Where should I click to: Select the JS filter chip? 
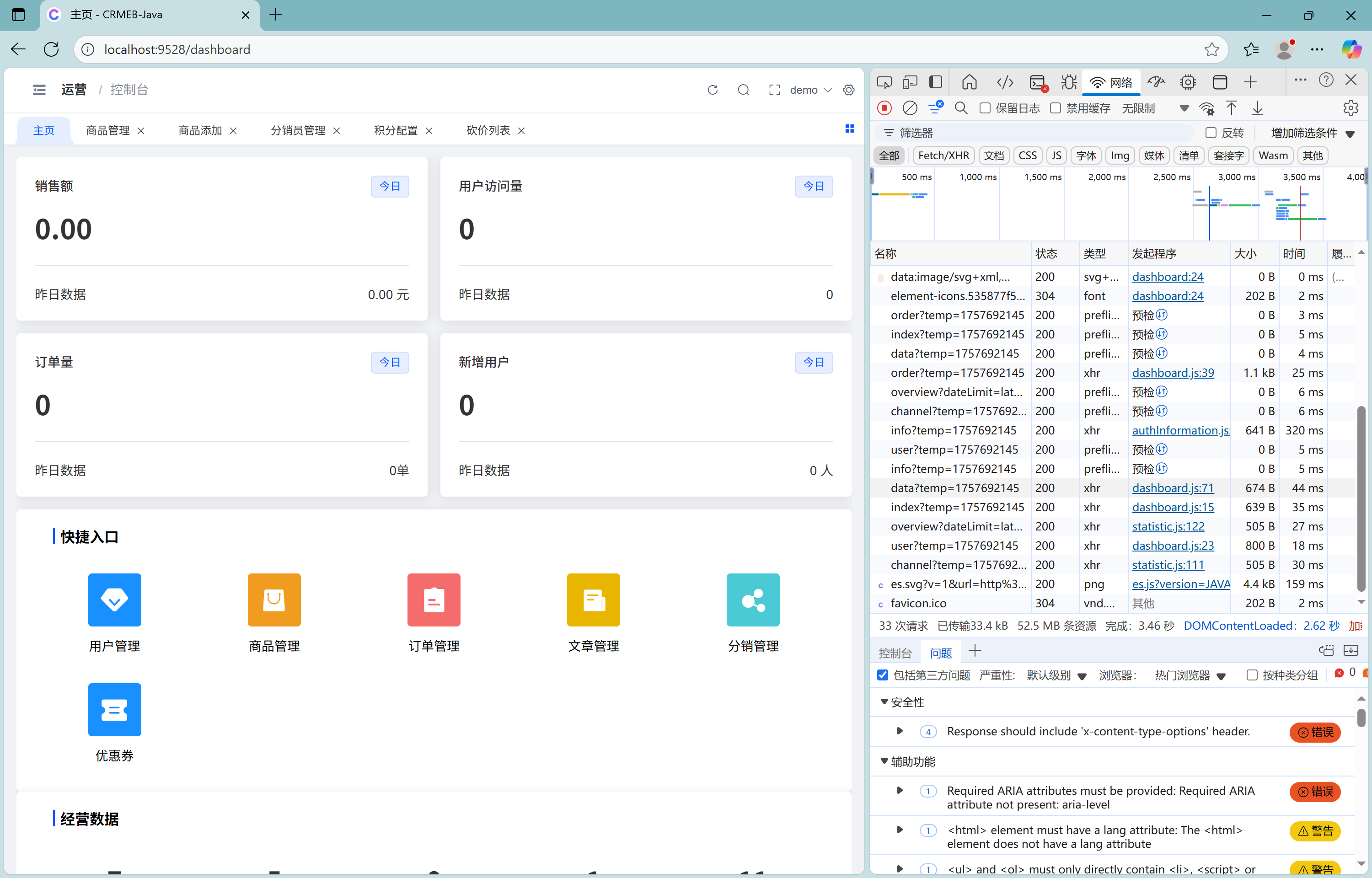(x=1056, y=155)
